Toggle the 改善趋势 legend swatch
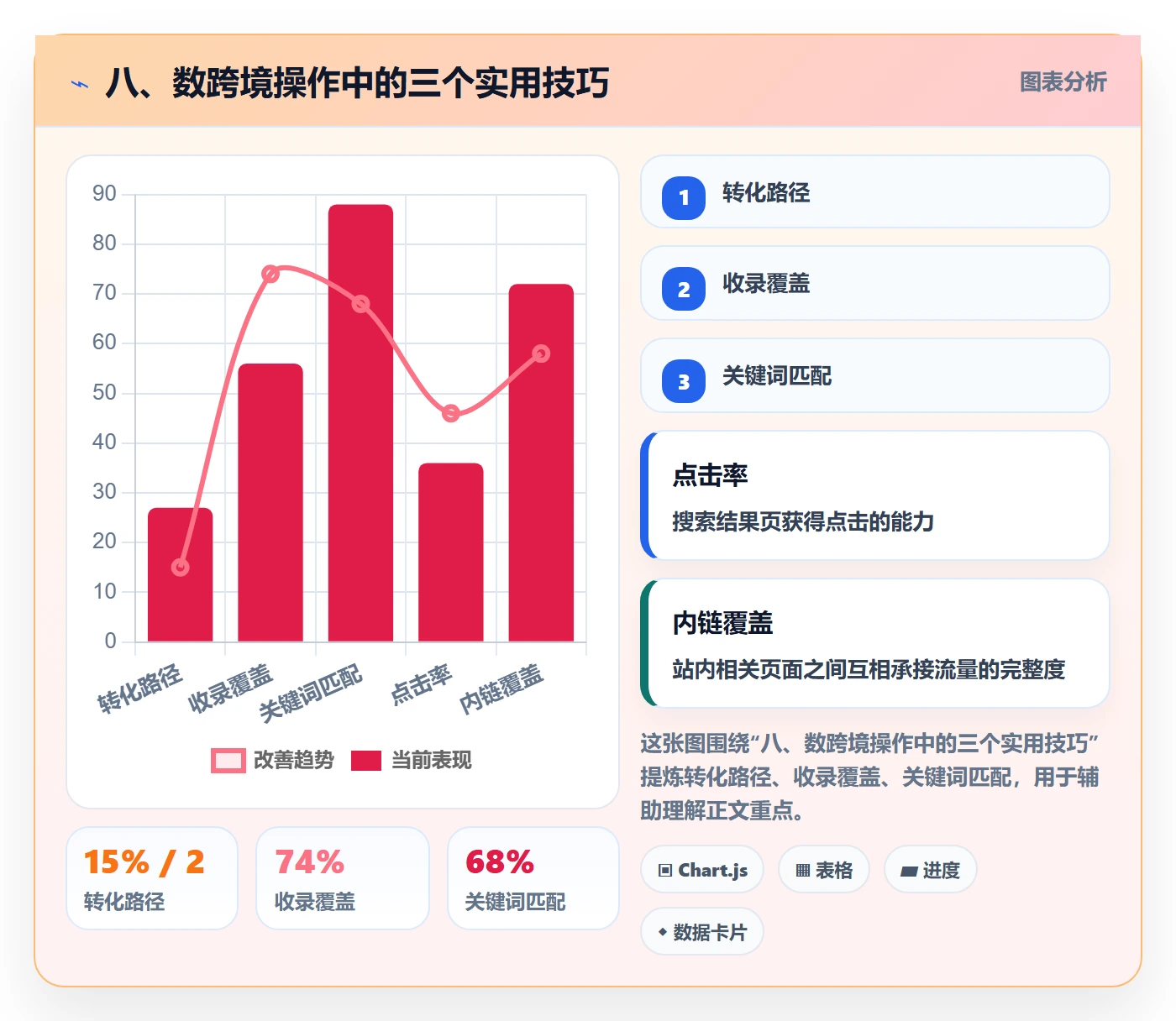The image size is (1176, 1021). click(228, 761)
